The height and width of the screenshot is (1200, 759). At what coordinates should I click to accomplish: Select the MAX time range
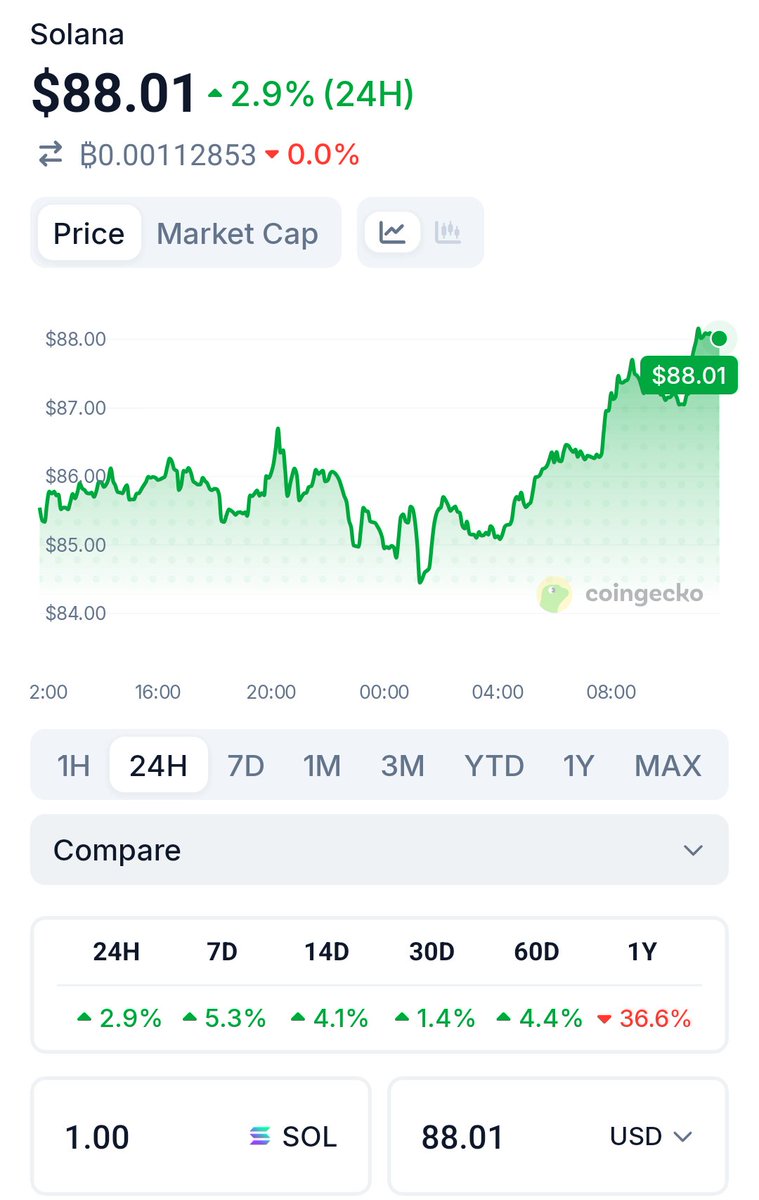click(x=667, y=766)
